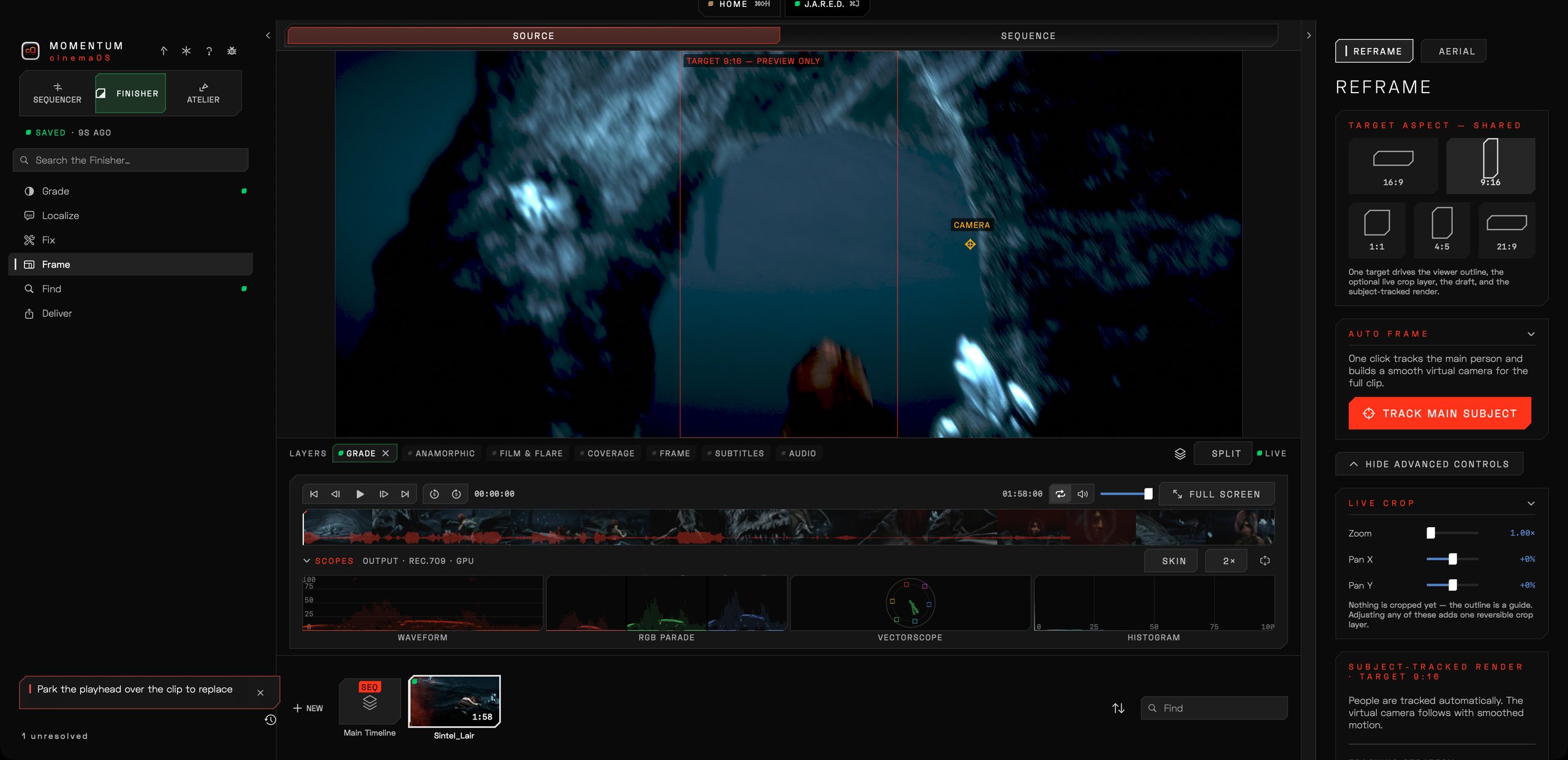
Task: Click the speaker volume icon
Action: (1083, 494)
